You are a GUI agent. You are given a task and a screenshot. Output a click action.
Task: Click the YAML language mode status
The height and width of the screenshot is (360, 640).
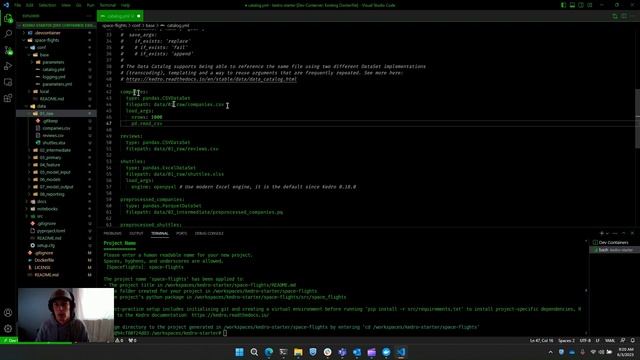tap(610, 340)
